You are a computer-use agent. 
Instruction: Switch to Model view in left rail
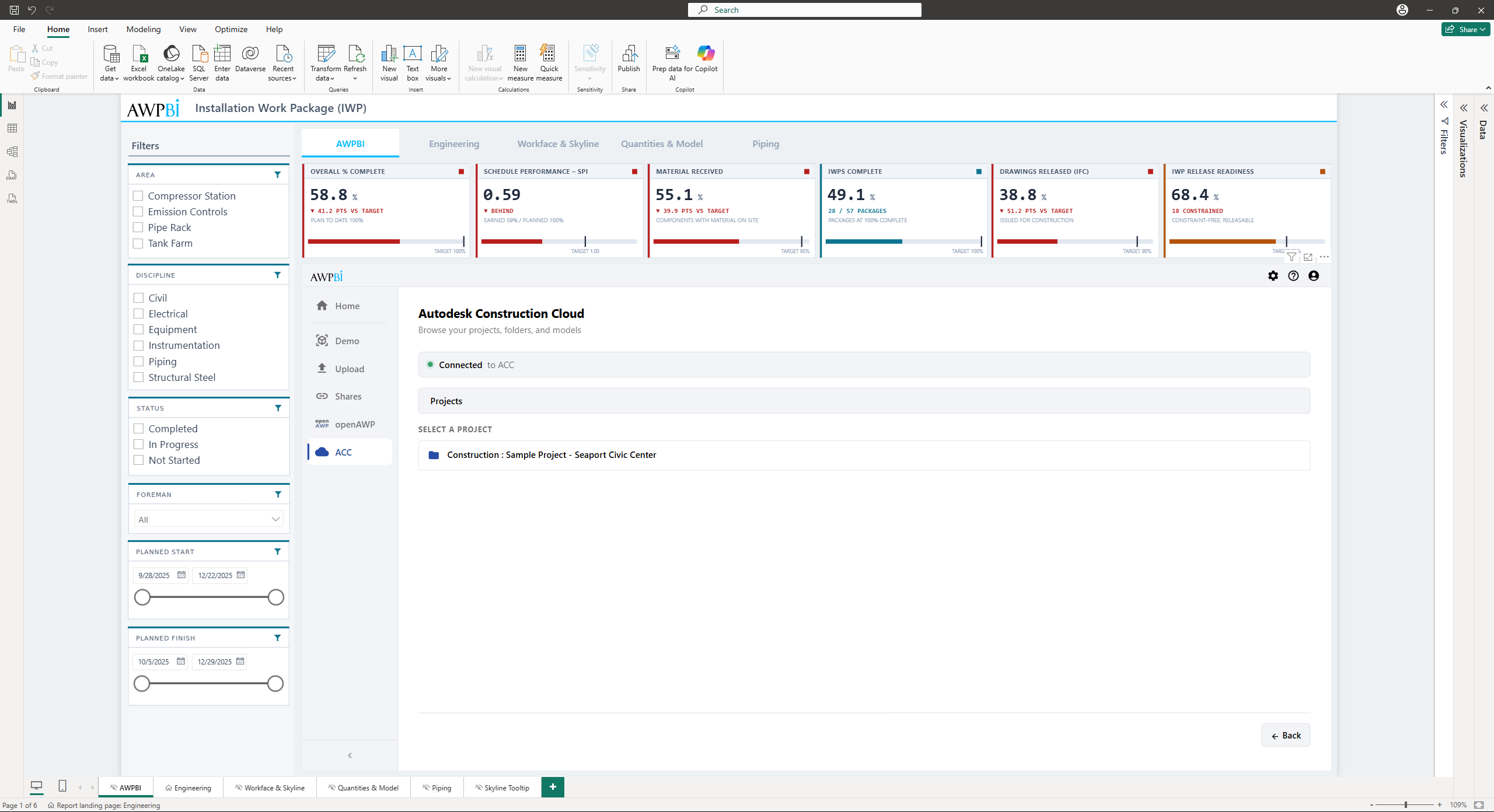point(12,152)
